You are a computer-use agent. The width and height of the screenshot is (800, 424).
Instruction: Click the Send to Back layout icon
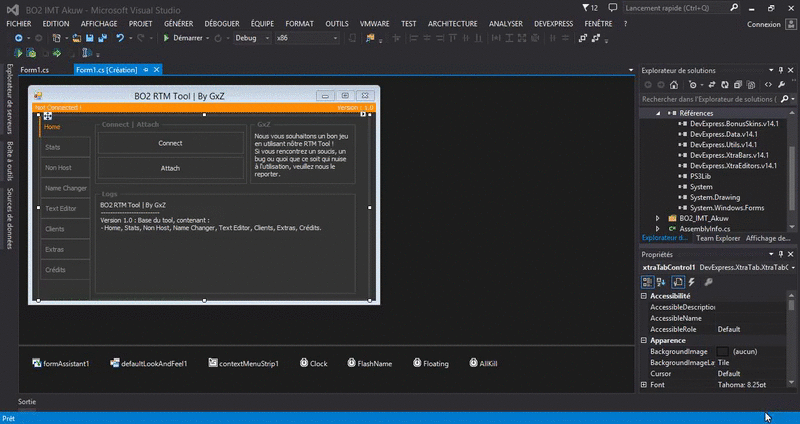click(x=595, y=38)
